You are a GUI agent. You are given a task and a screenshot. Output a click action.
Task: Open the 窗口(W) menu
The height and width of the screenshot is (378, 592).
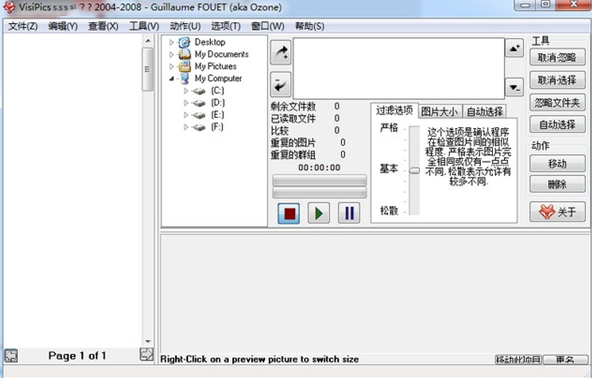coord(268,26)
